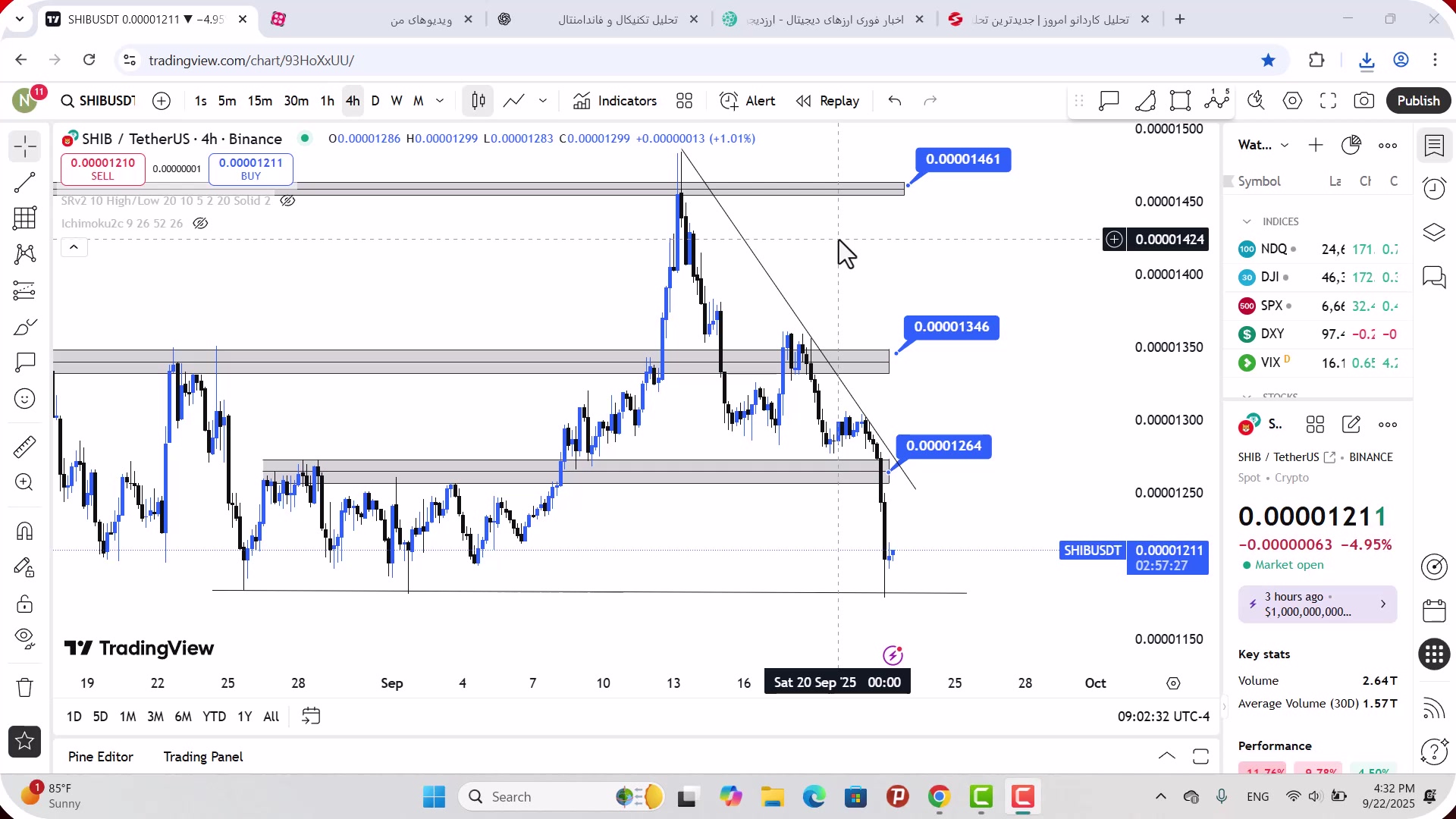The height and width of the screenshot is (819, 1456).
Task: Click the 0.00001424 price plus button
Action: point(1114,240)
